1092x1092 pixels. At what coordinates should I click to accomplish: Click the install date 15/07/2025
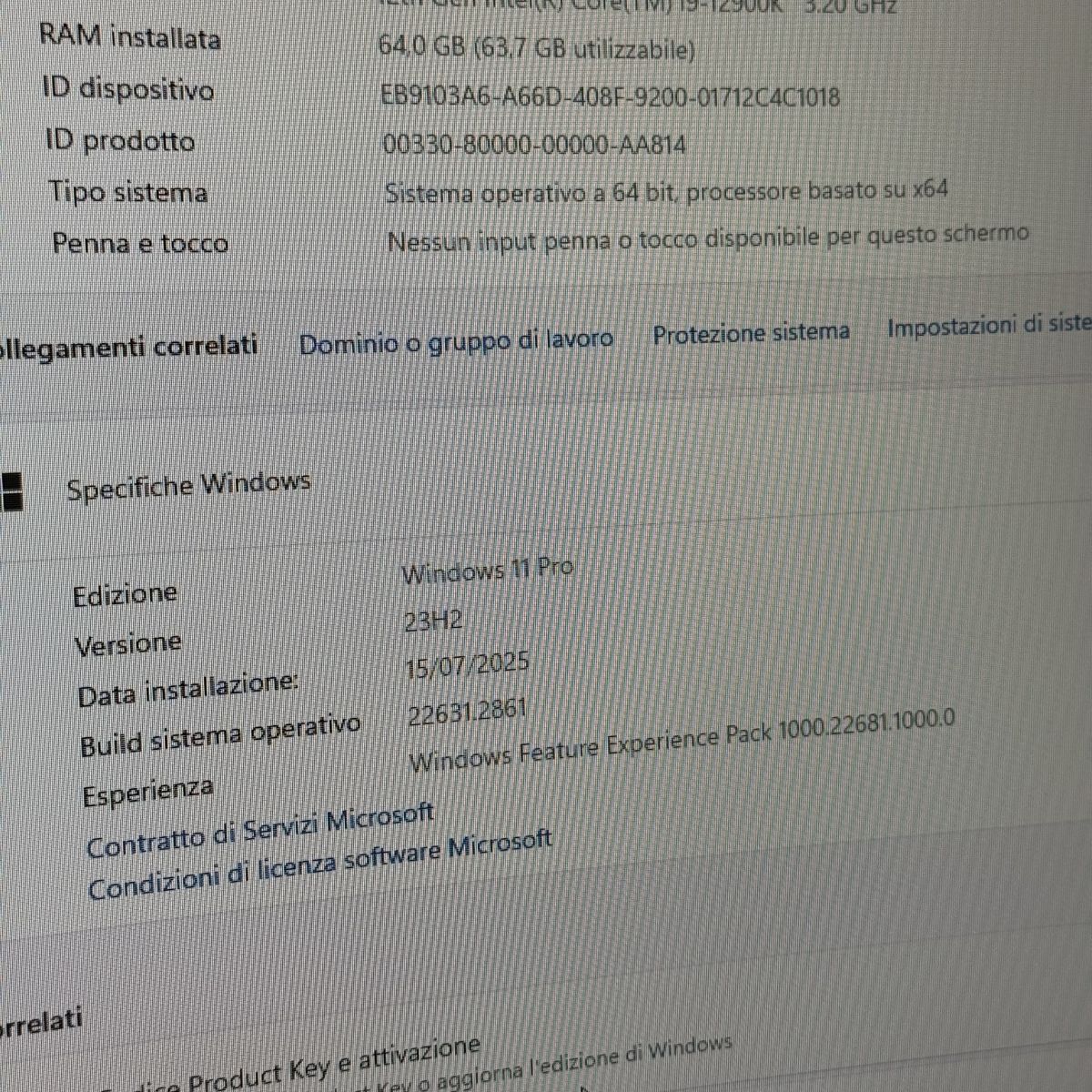pos(468,666)
